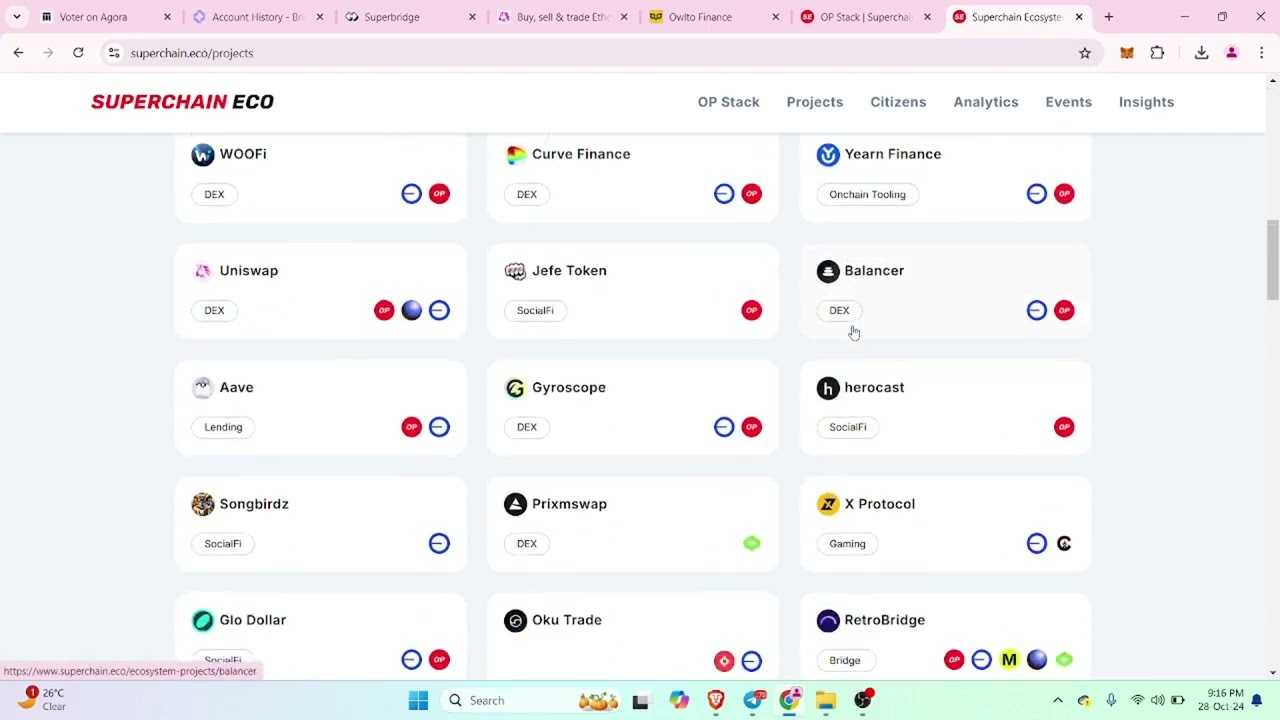This screenshot has width=1280, height=720.
Task: Click the Jefe Token logo
Action: point(515,271)
